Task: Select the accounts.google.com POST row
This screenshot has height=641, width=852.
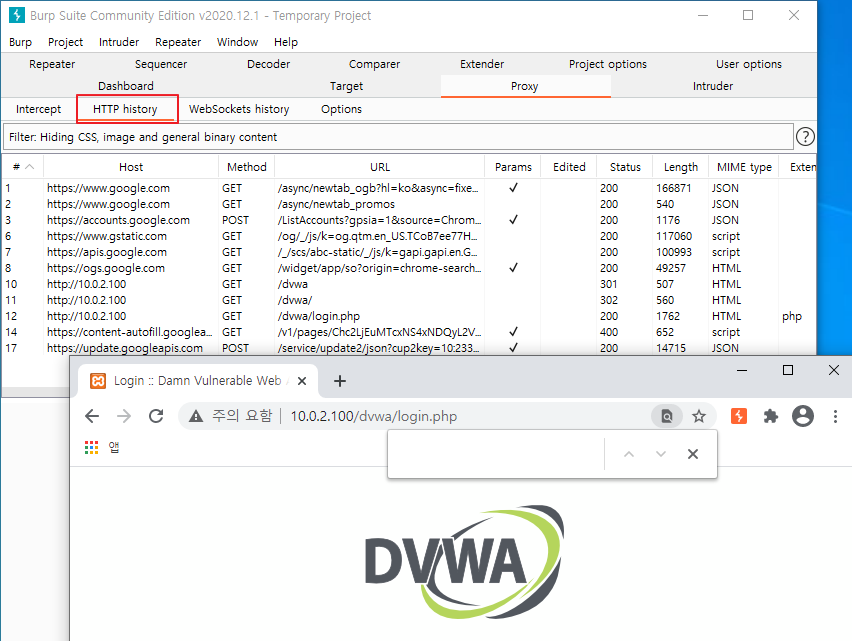Action: [409, 220]
